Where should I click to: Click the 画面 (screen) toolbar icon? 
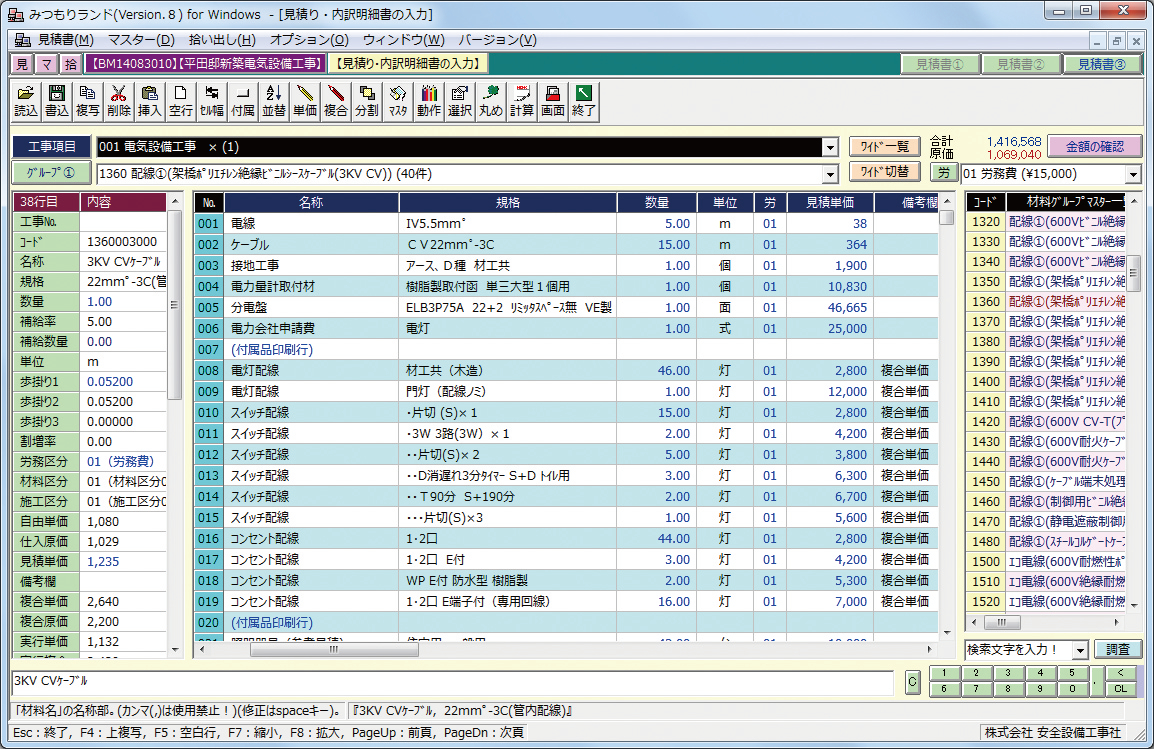(x=553, y=101)
